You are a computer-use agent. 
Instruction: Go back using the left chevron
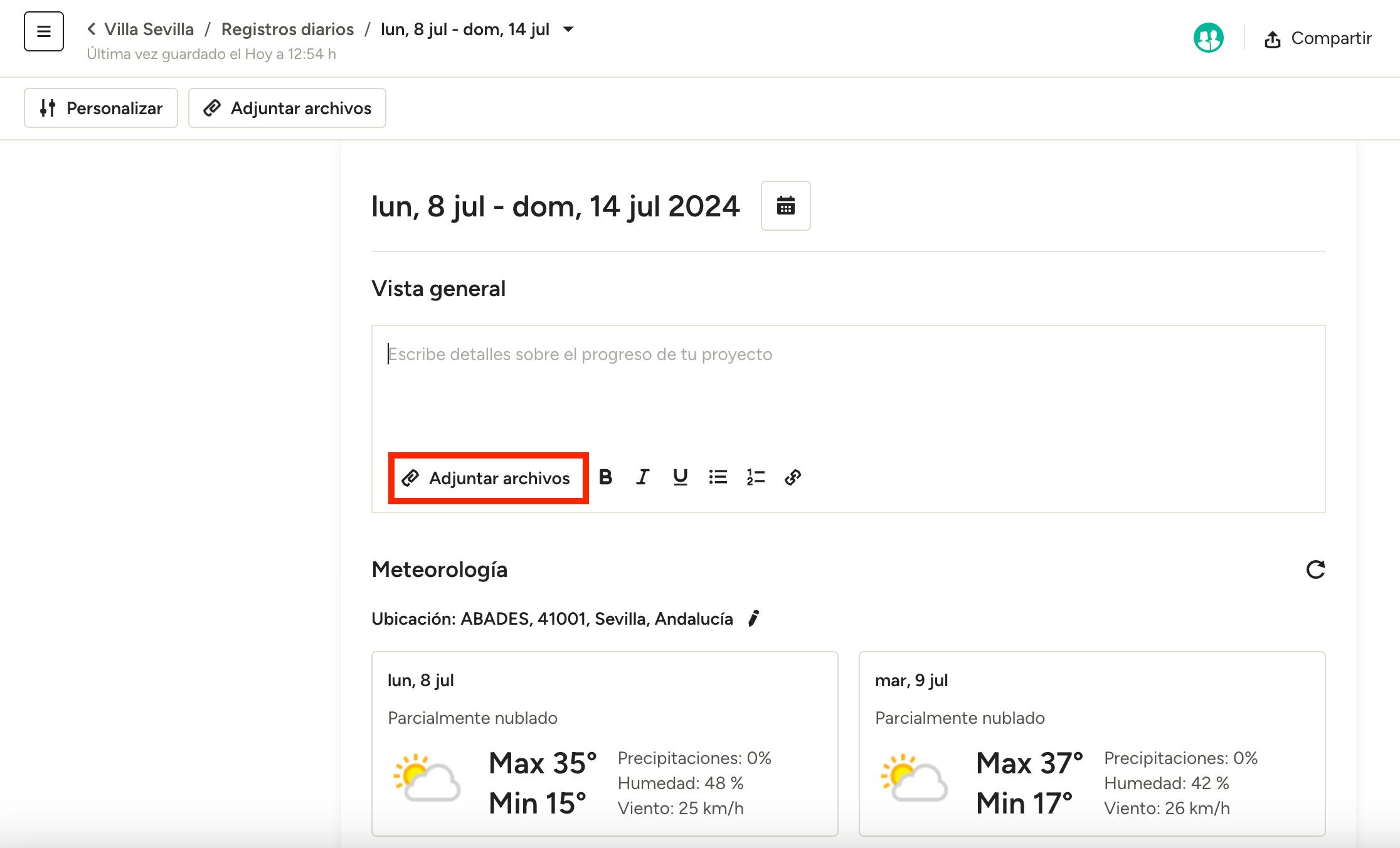(x=92, y=29)
